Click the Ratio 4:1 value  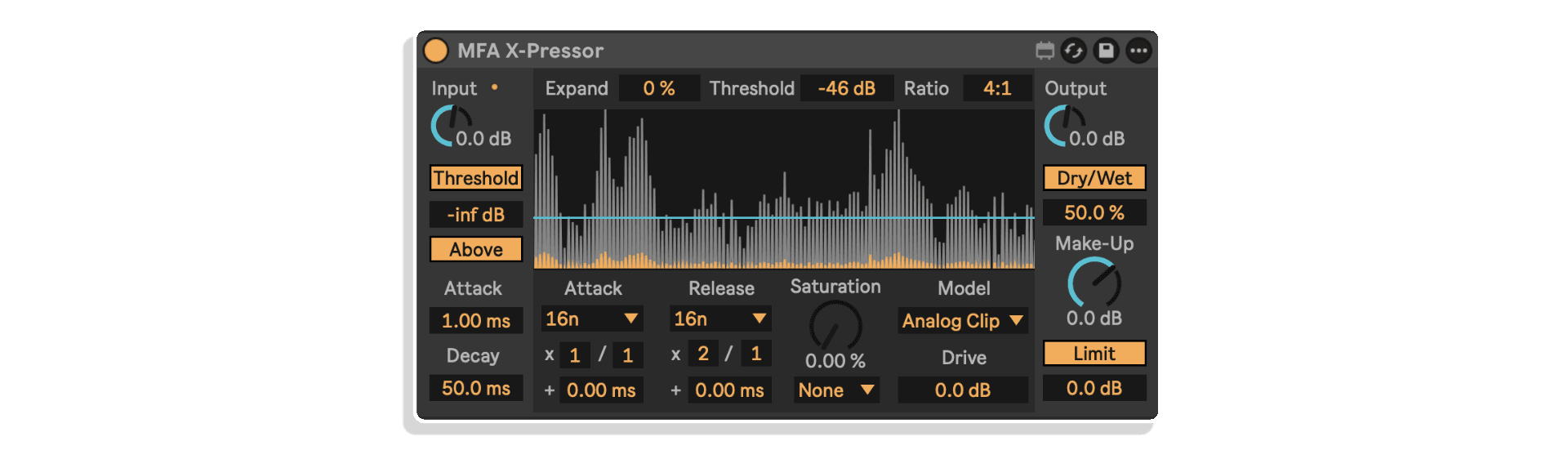tap(997, 88)
